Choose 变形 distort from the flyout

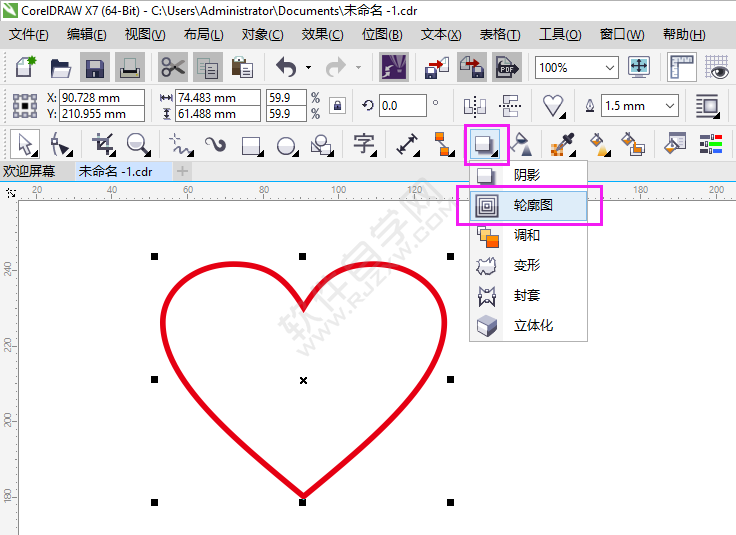click(529, 266)
